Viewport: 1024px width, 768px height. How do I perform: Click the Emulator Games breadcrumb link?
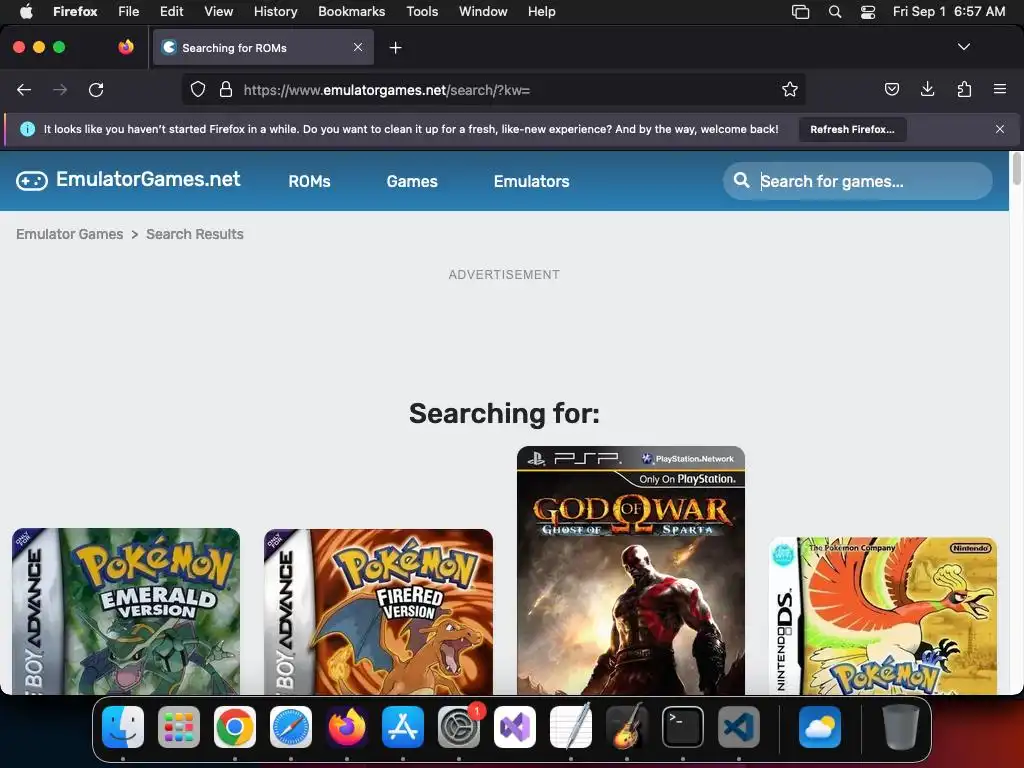click(70, 234)
